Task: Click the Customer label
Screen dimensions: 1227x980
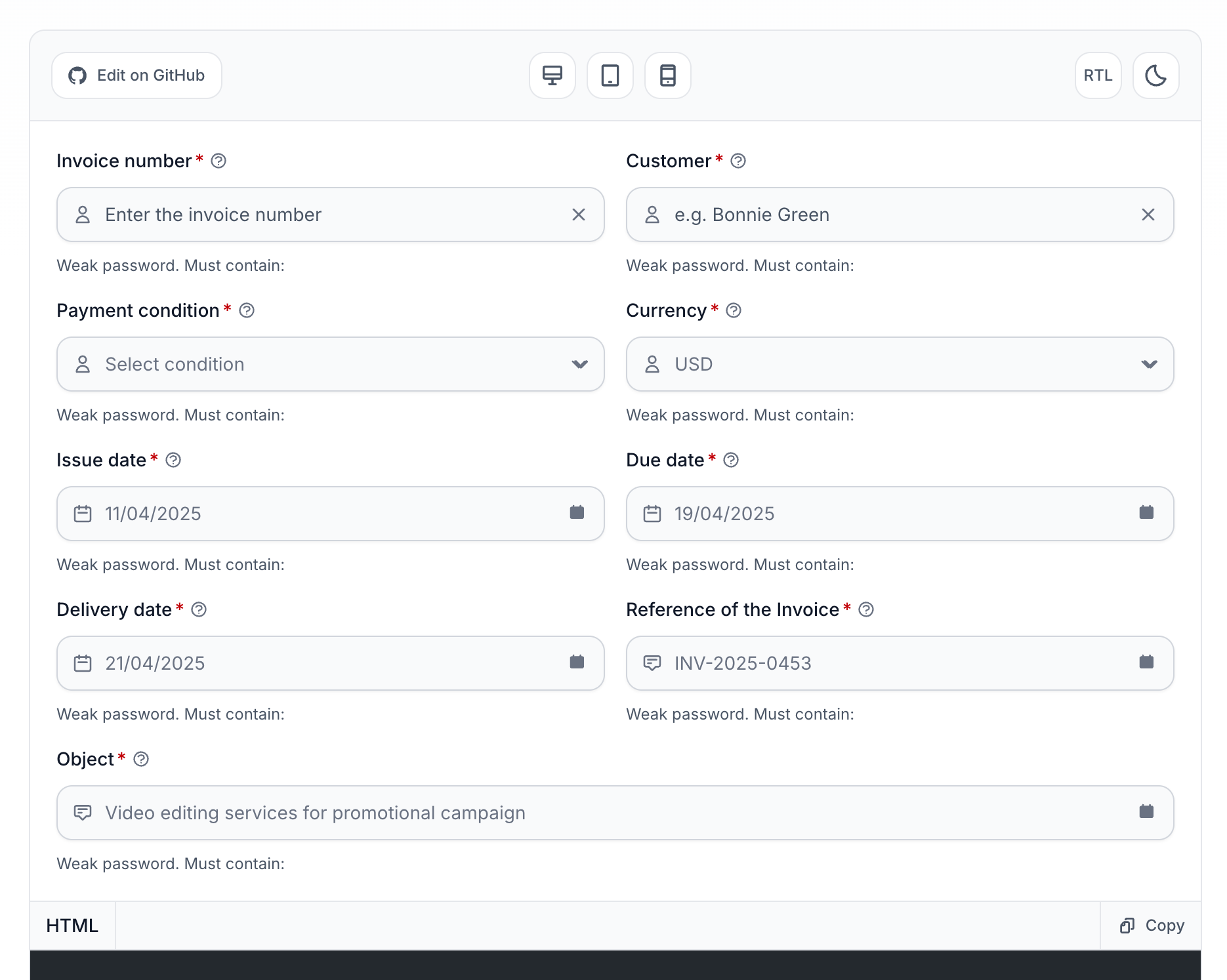Action: (669, 161)
